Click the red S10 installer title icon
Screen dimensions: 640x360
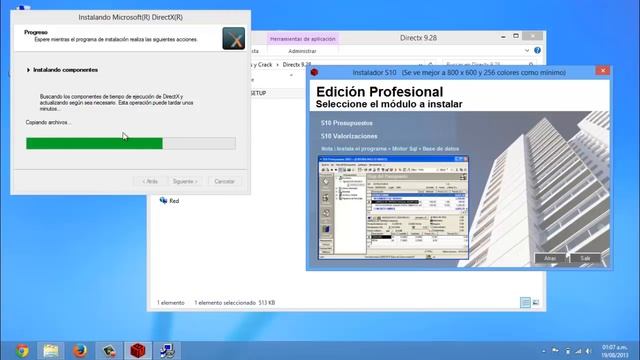[314, 72]
